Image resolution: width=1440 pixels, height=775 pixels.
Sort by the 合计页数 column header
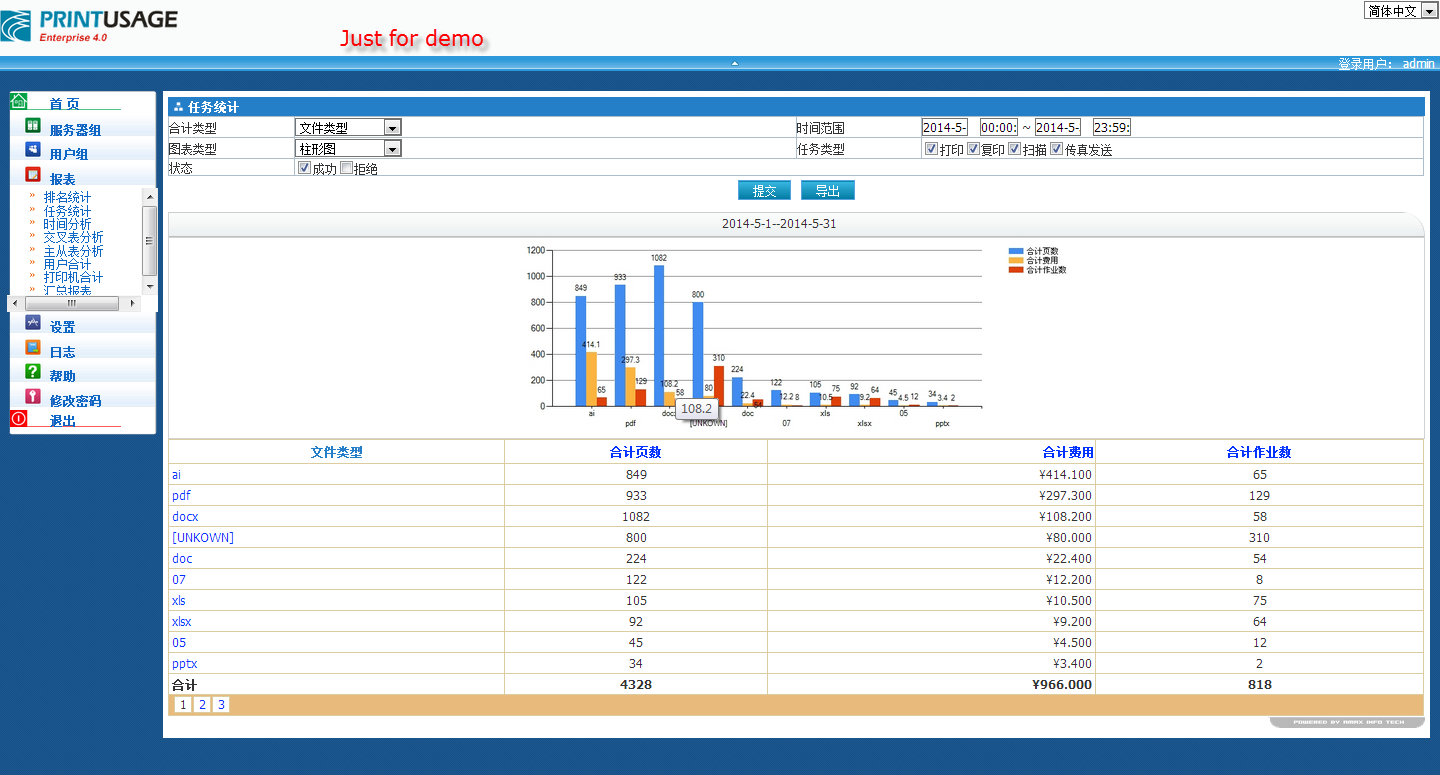point(635,452)
